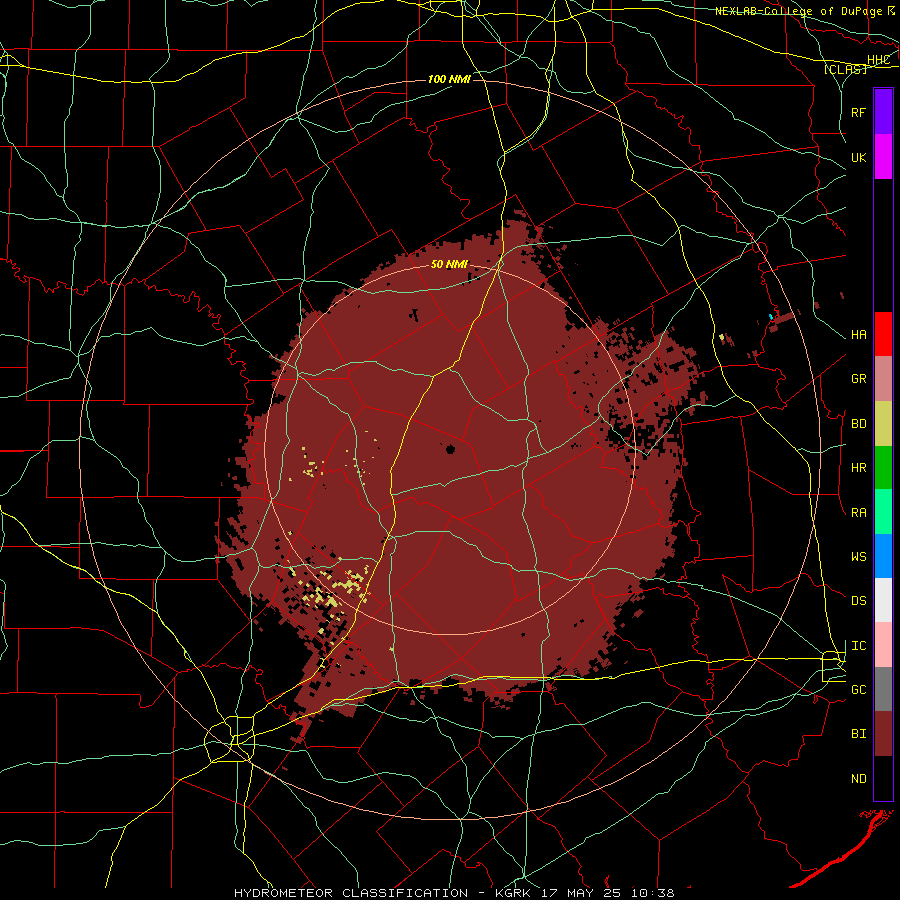
Task: Click the RA light green legend swatch
Action: (883, 511)
